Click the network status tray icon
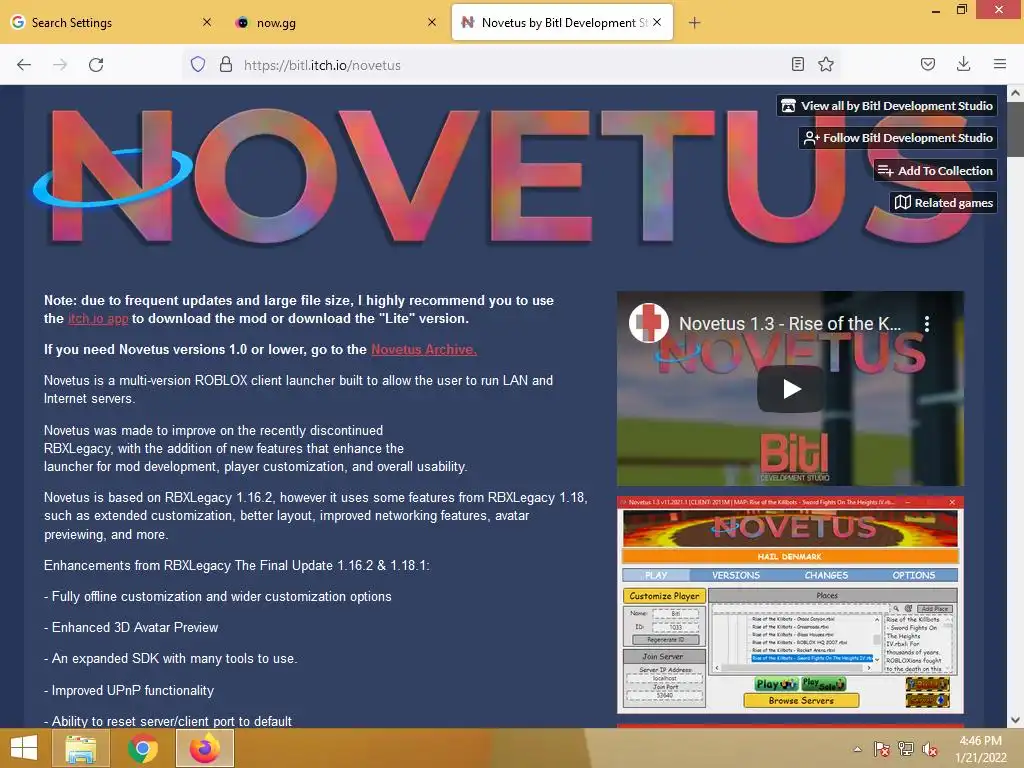1024x768 pixels. tap(906, 749)
